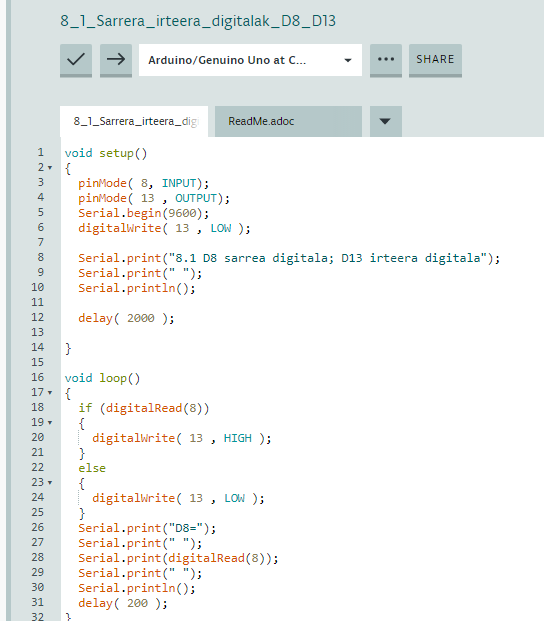Click on the delay( 2000 ) statement
This screenshot has width=544, height=621.
(x=126, y=318)
